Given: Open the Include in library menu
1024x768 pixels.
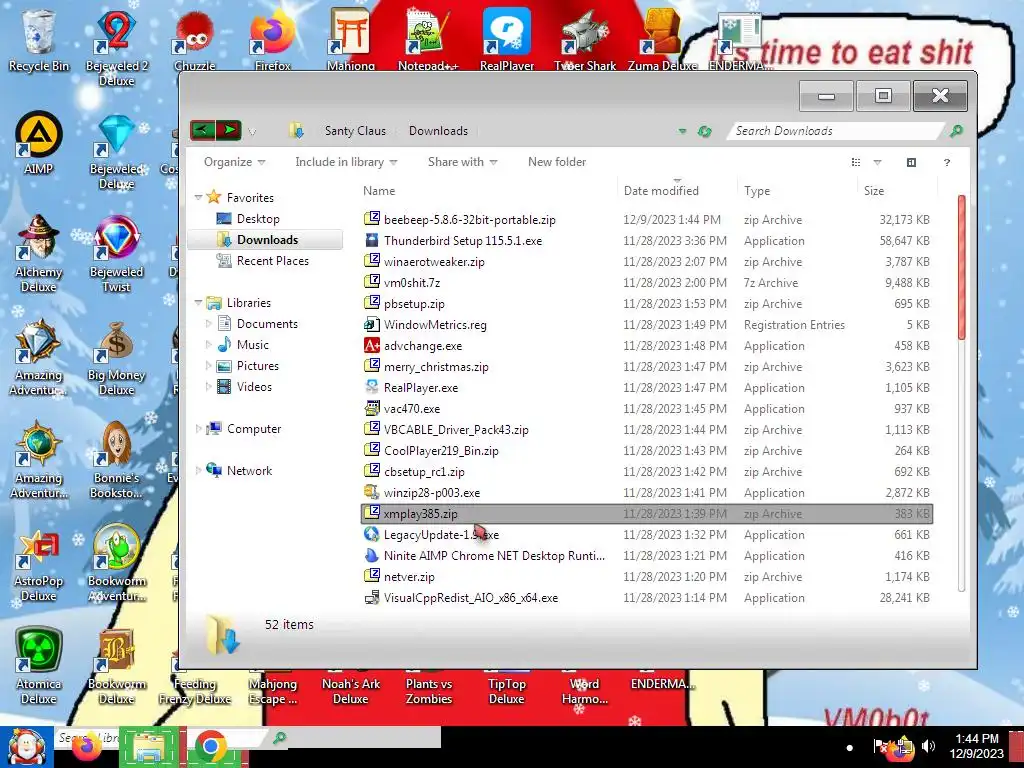Looking at the screenshot, I should [x=346, y=162].
